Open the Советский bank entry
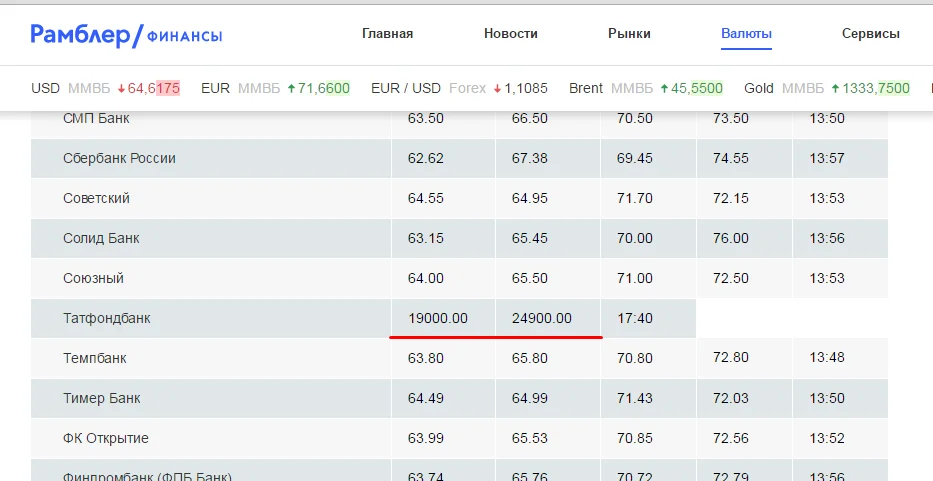Image resolution: width=933 pixels, height=481 pixels. pyautogui.click(x=96, y=198)
